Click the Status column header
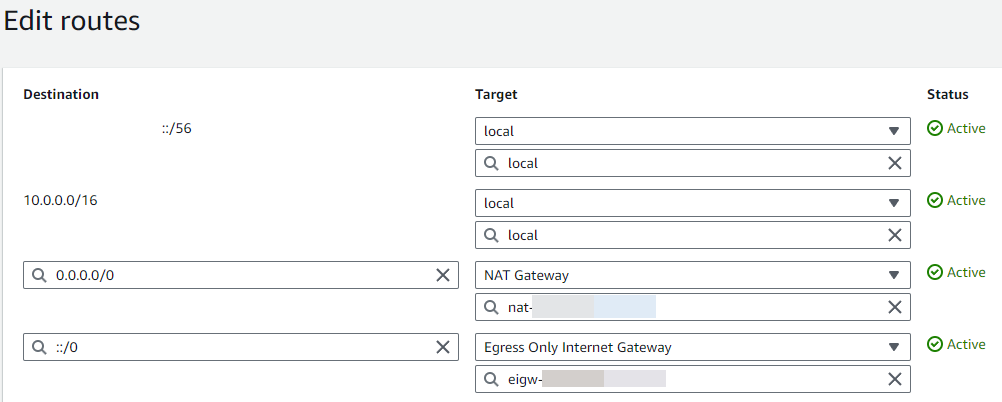Screen dimensions: 1002x402 click(947, 94)
